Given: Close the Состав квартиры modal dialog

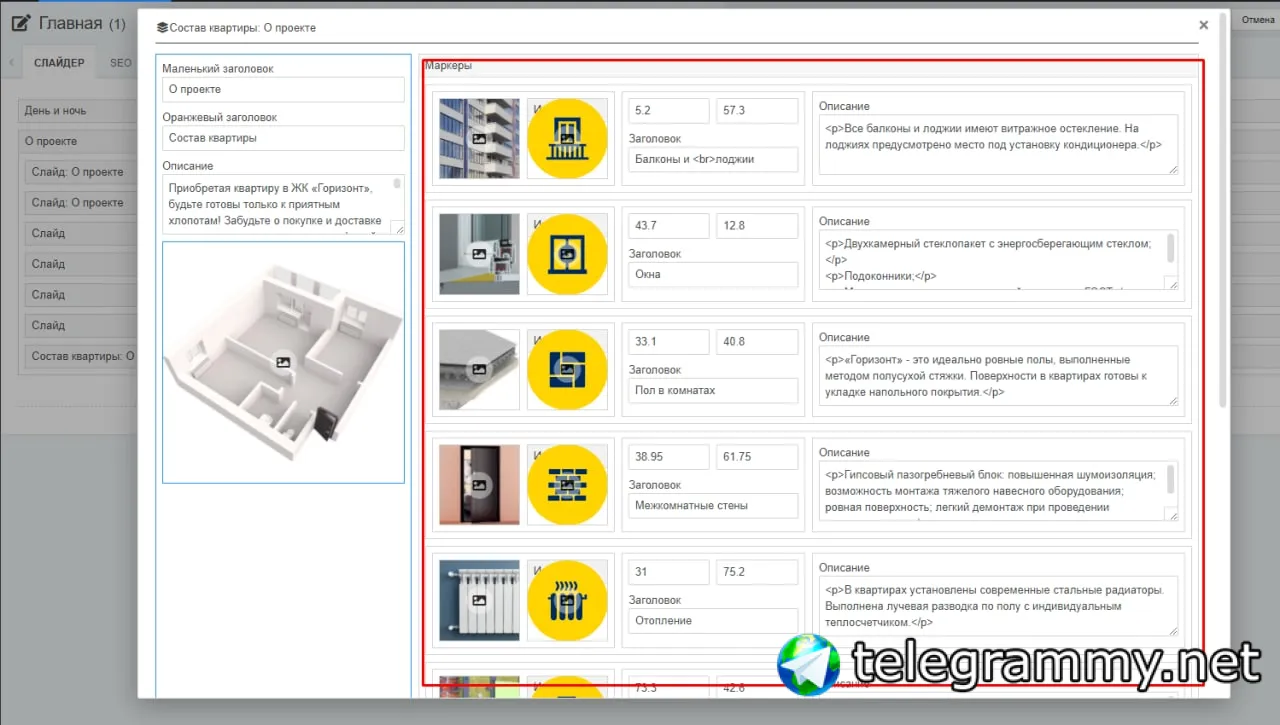Looking at the screenshot, I should click(1203, 26).
